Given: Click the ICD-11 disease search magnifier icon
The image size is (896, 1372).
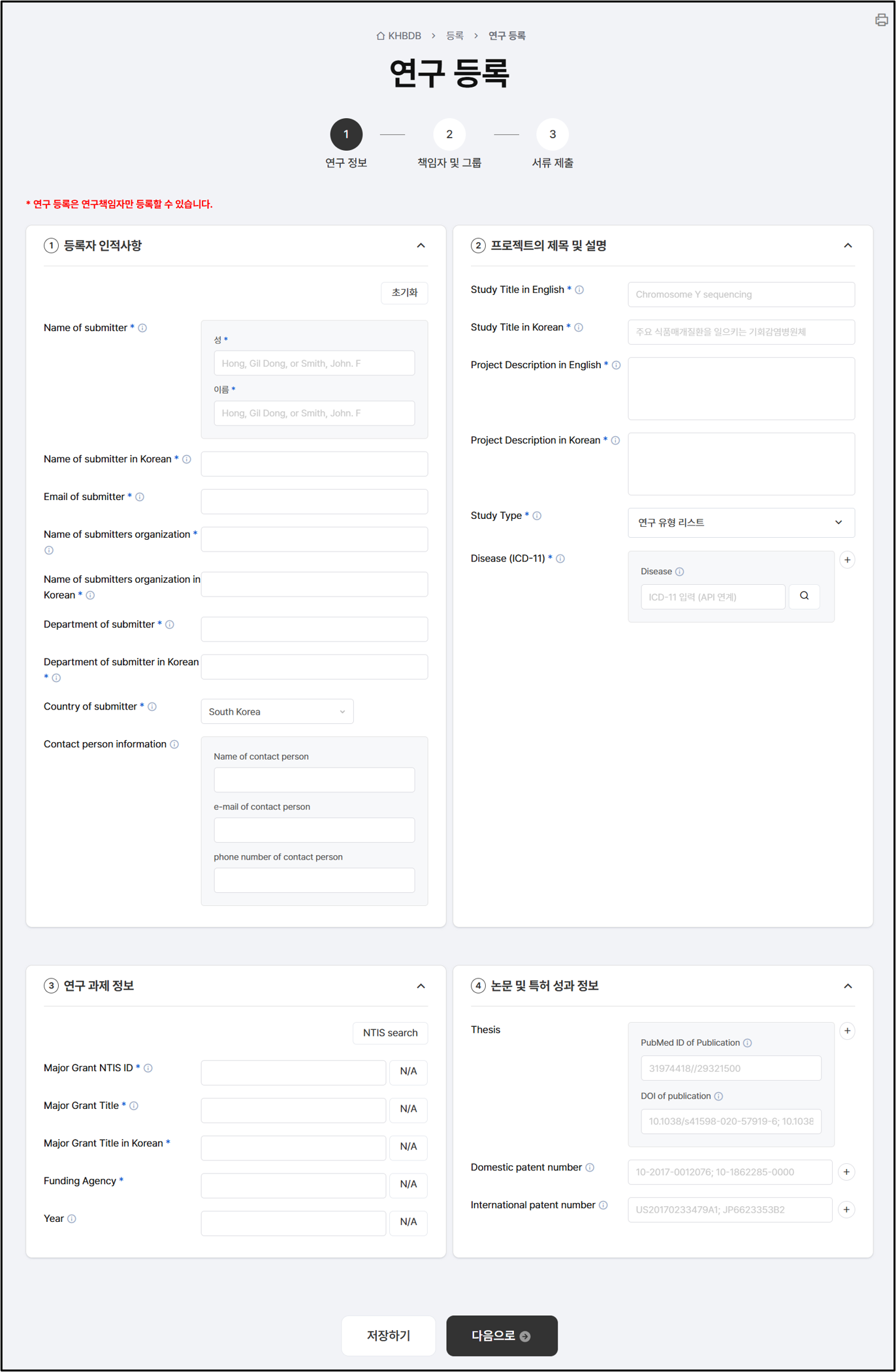Looking at the screenshot, I should pyautogui.click(x=804, y=596).
